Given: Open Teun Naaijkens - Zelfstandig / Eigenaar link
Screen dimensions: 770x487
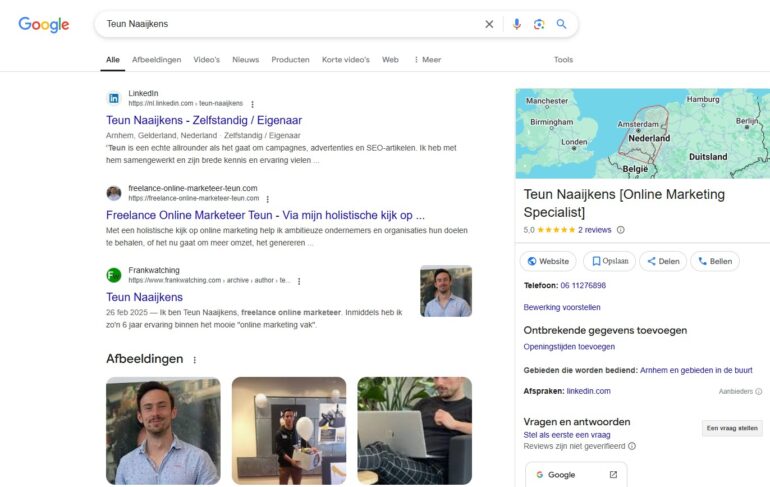Looking at the screenshot, I should (x=204, y=120).
